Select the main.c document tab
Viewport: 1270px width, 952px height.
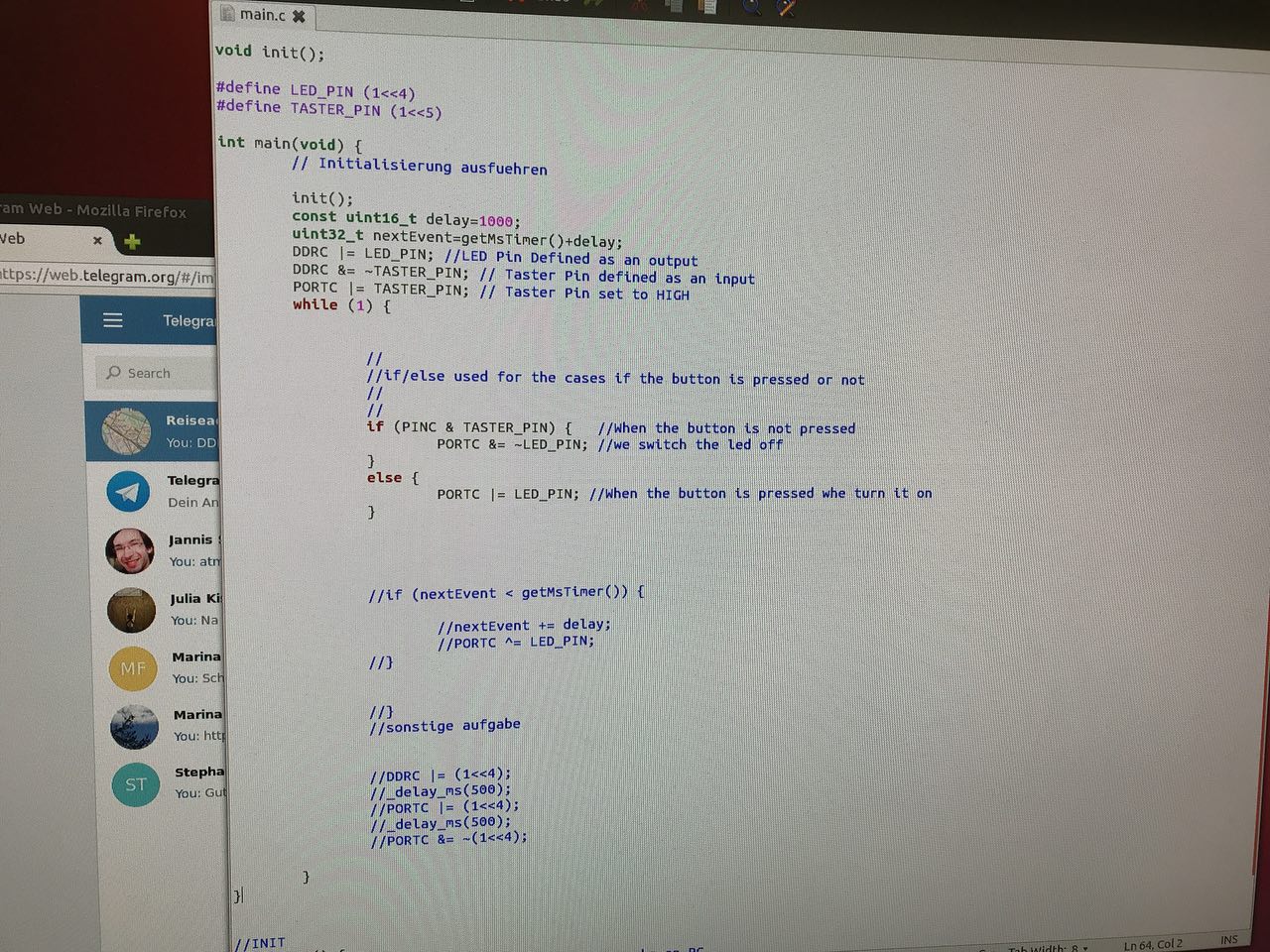pos(261,15)
